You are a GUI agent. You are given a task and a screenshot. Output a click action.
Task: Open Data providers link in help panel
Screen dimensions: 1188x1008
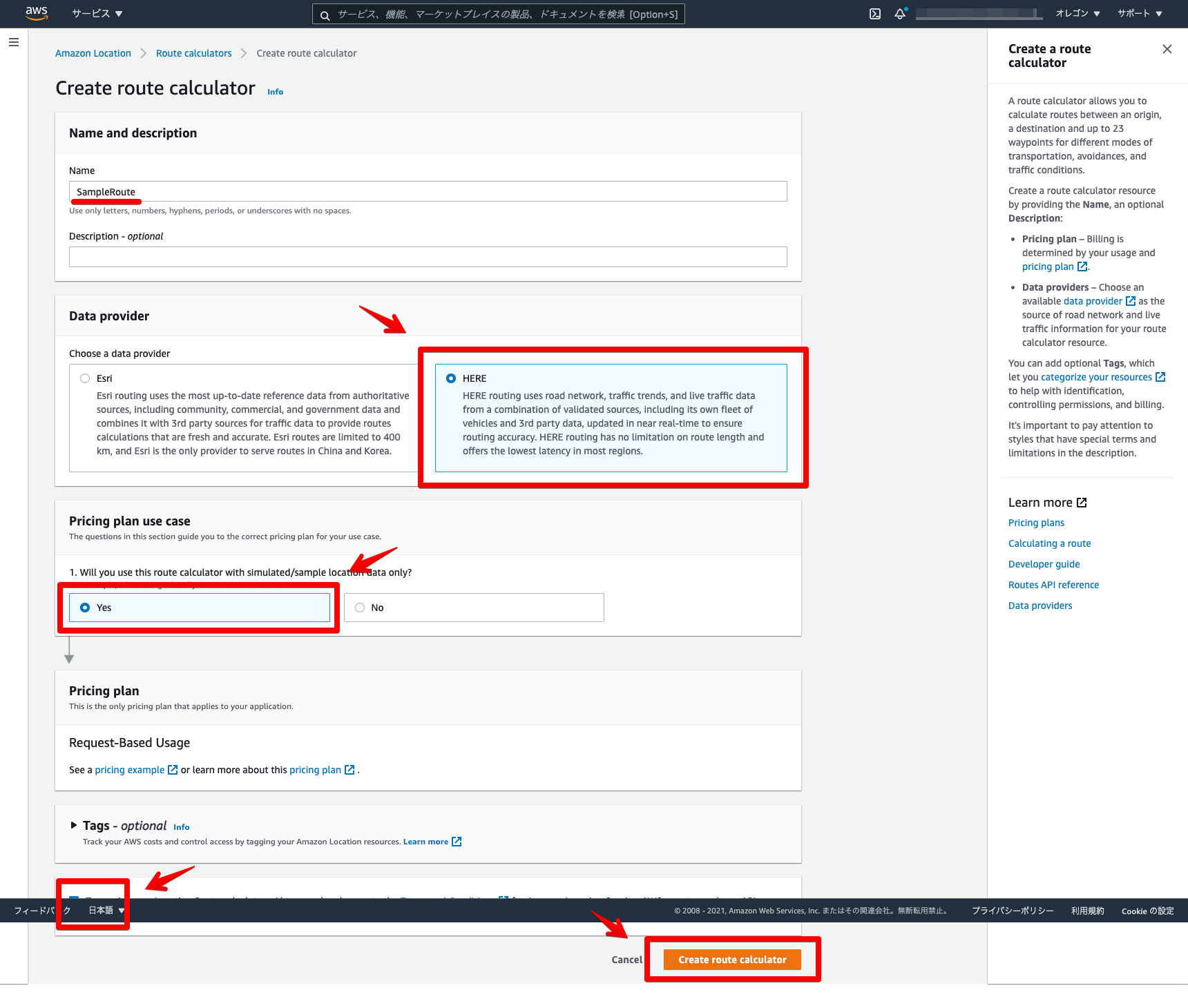(x=1040, y=605)
